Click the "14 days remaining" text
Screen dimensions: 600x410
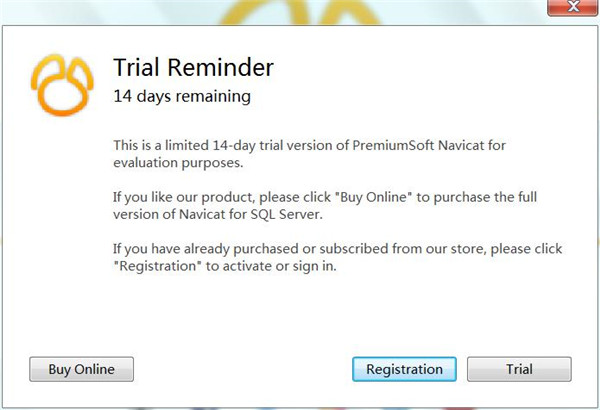click(x=181, y=97)
